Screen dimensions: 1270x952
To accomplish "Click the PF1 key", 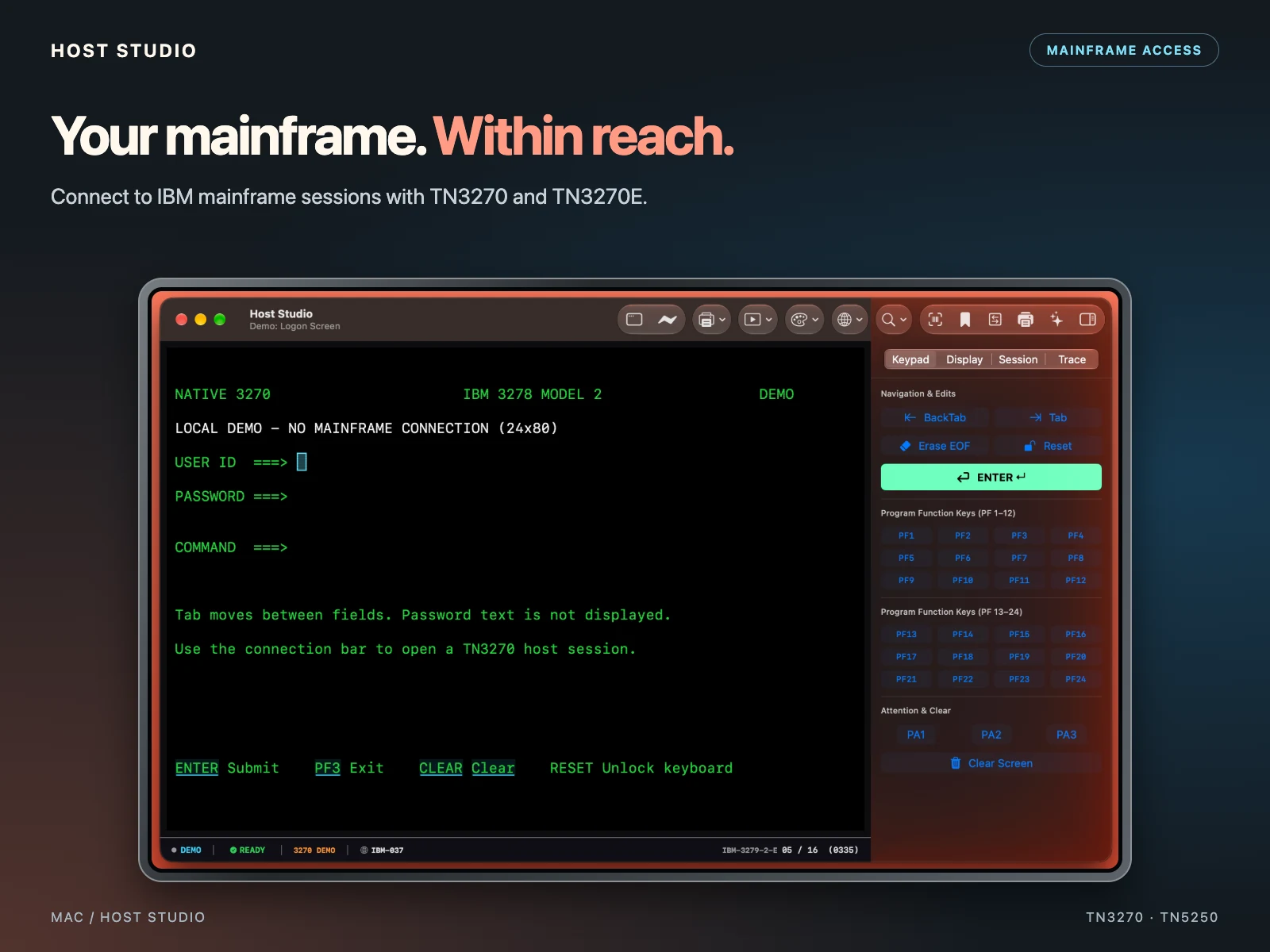I will click(x=906, y=535).
